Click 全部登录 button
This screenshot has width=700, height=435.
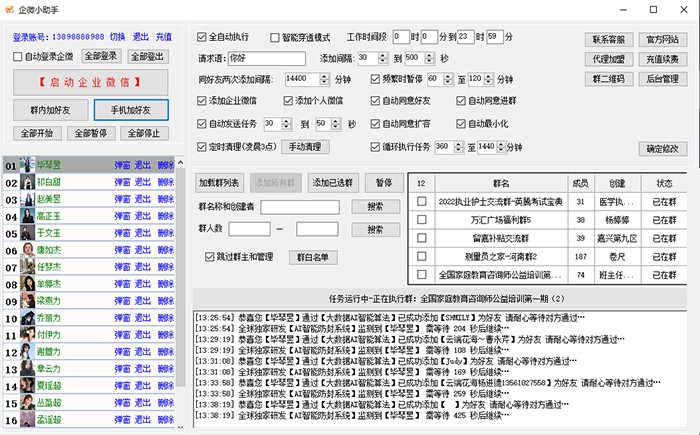pyautogui.click(x=101, y=56)
